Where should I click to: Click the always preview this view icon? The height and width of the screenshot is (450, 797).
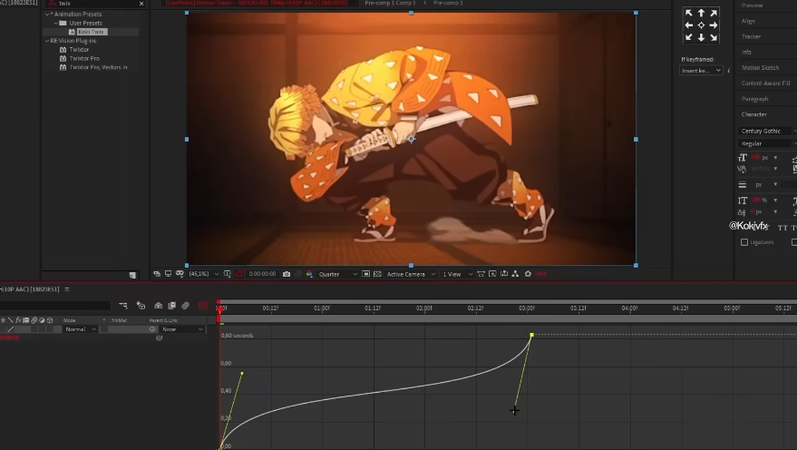click(157, 274)
